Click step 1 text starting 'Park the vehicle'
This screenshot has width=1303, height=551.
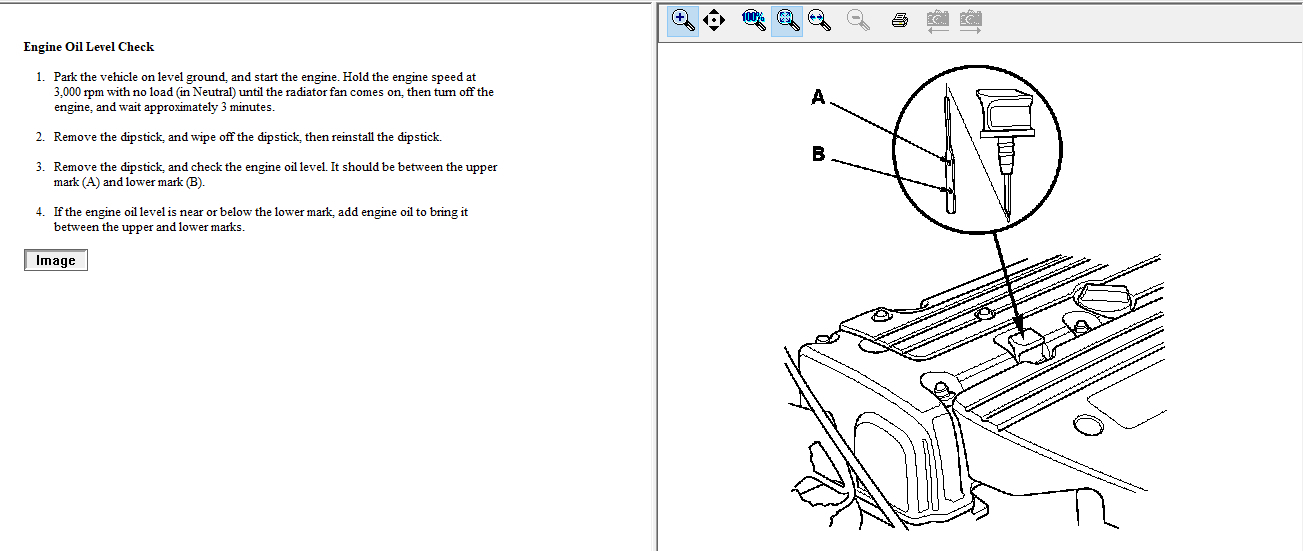click(x=274, y=92)
